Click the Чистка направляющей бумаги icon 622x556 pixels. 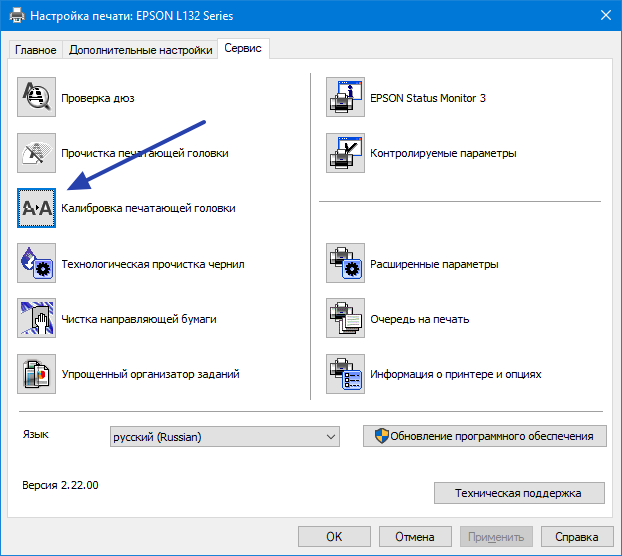coord(36,318)
